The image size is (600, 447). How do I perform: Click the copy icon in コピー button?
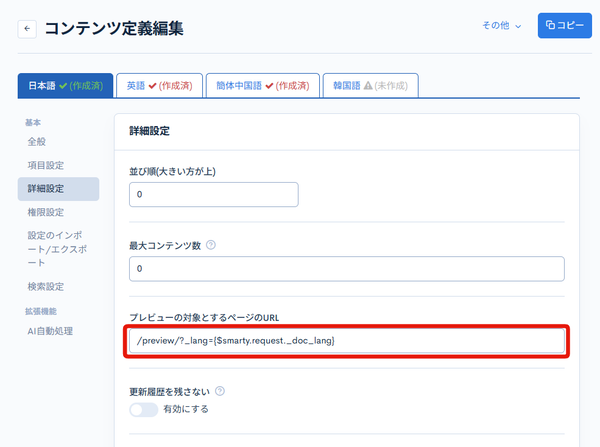pyautogui.click(x=550, y=25)
